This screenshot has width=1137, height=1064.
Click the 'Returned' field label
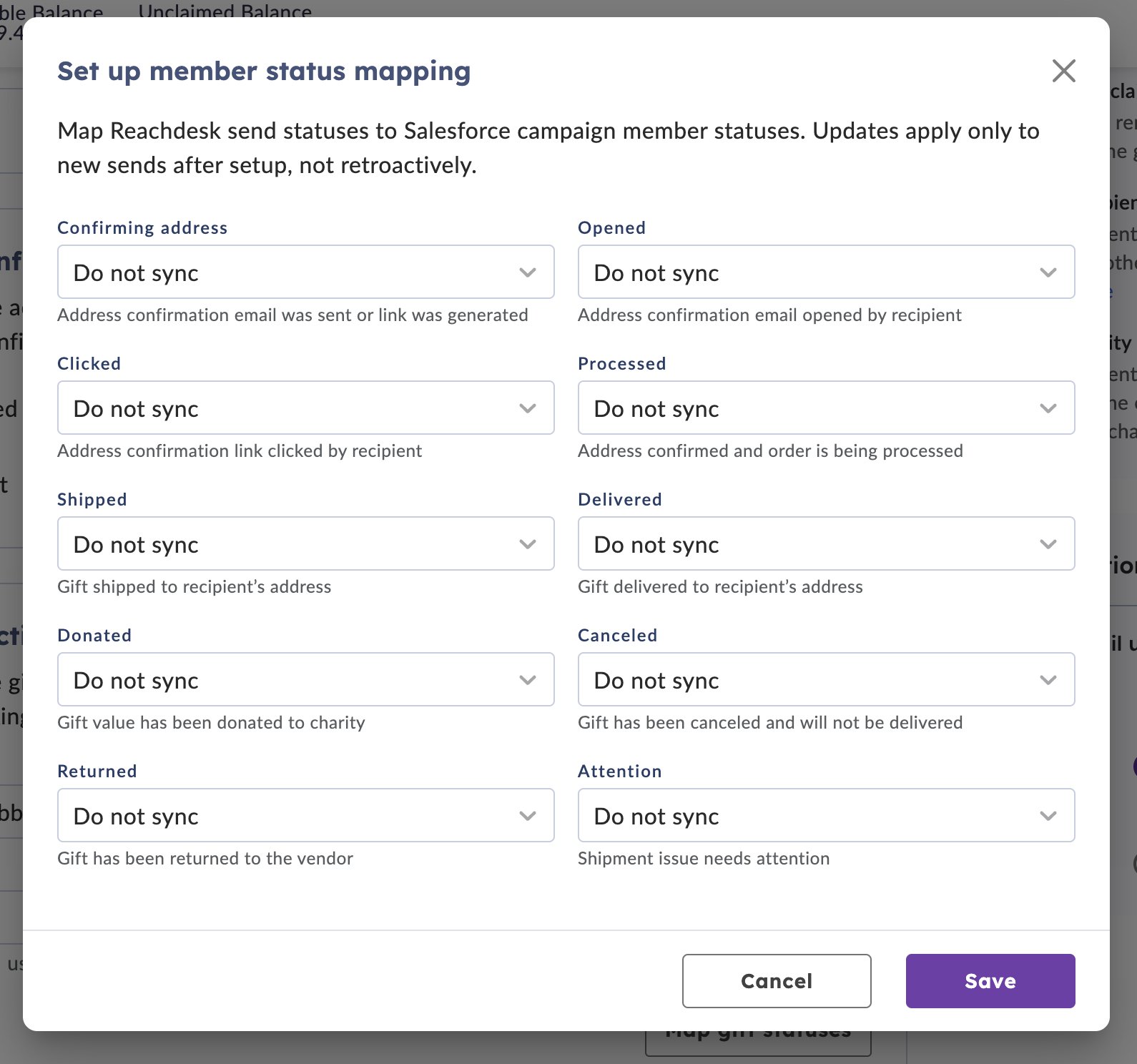[x=97, y=771]
